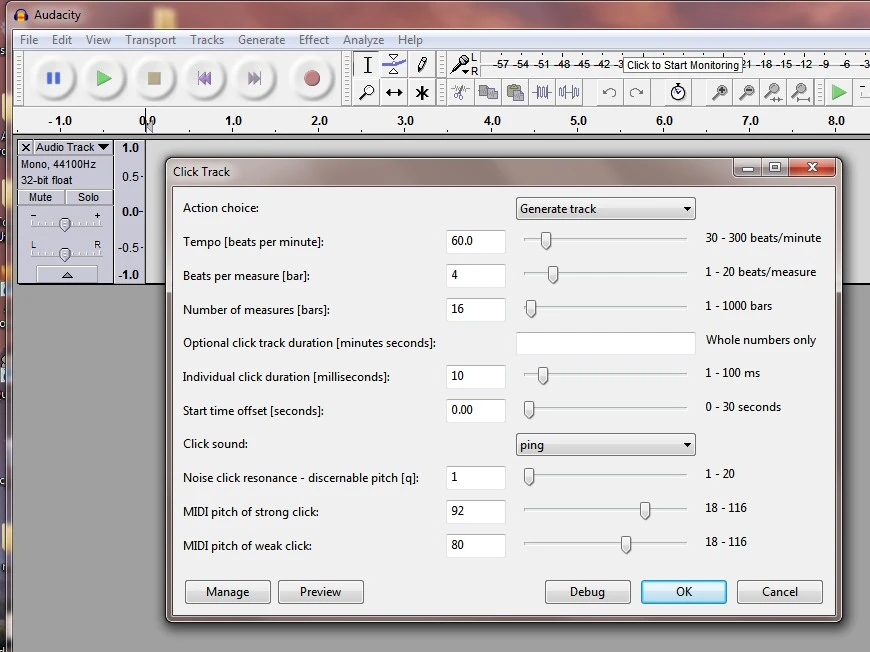The height and width of the screenshot is (652, 870).
Task: Click the Tempo value field
Action: point(476,241)
